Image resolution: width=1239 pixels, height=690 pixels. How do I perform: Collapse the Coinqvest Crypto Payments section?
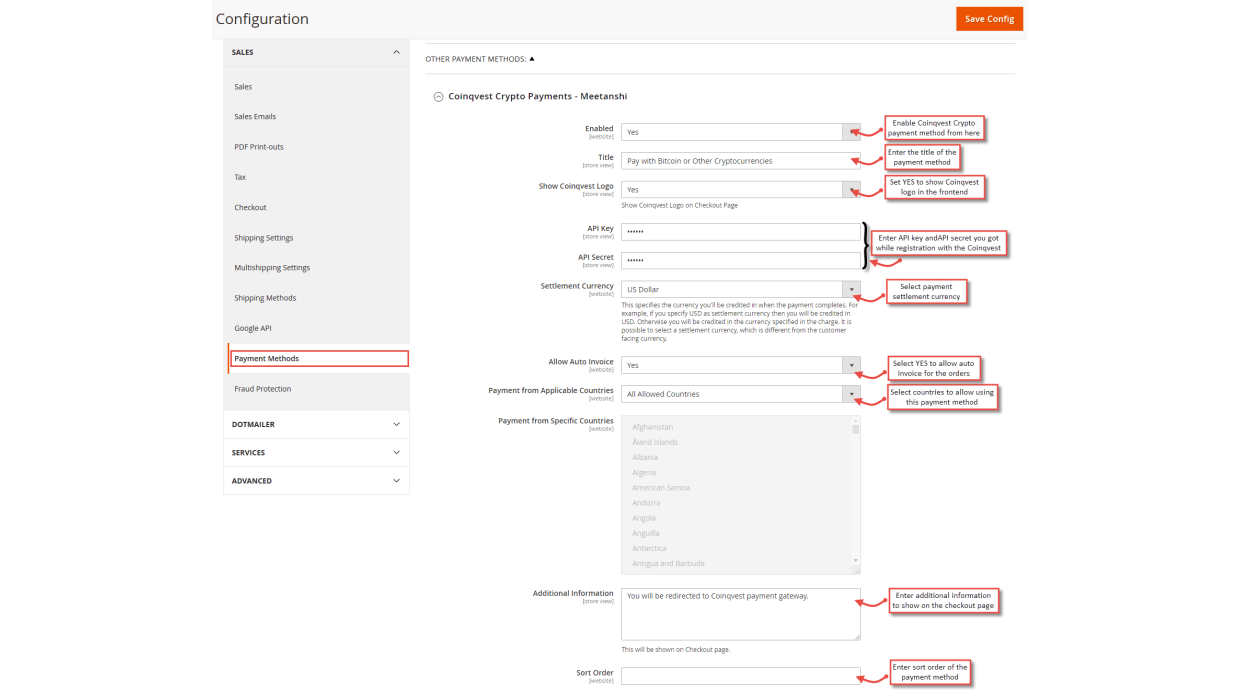tap(437, 96)
